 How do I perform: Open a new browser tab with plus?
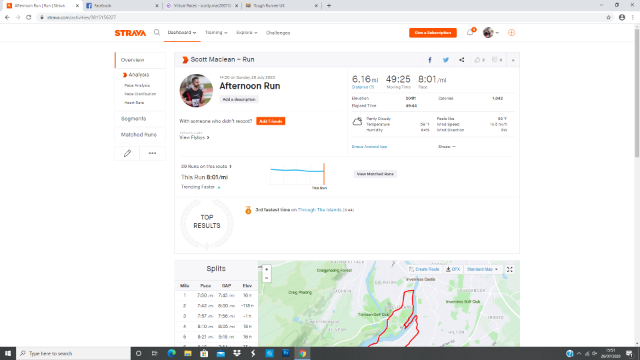tap(329, 6)
